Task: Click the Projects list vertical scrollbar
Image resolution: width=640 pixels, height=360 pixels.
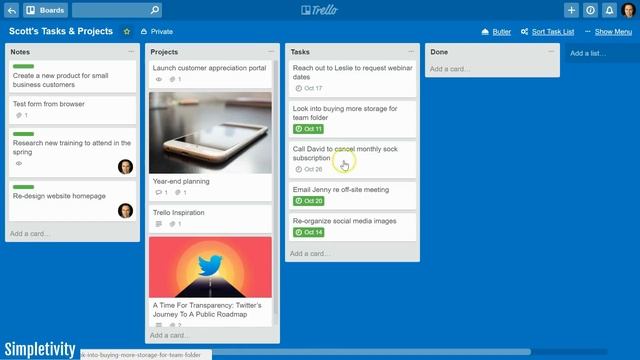Action: point(276,188)
